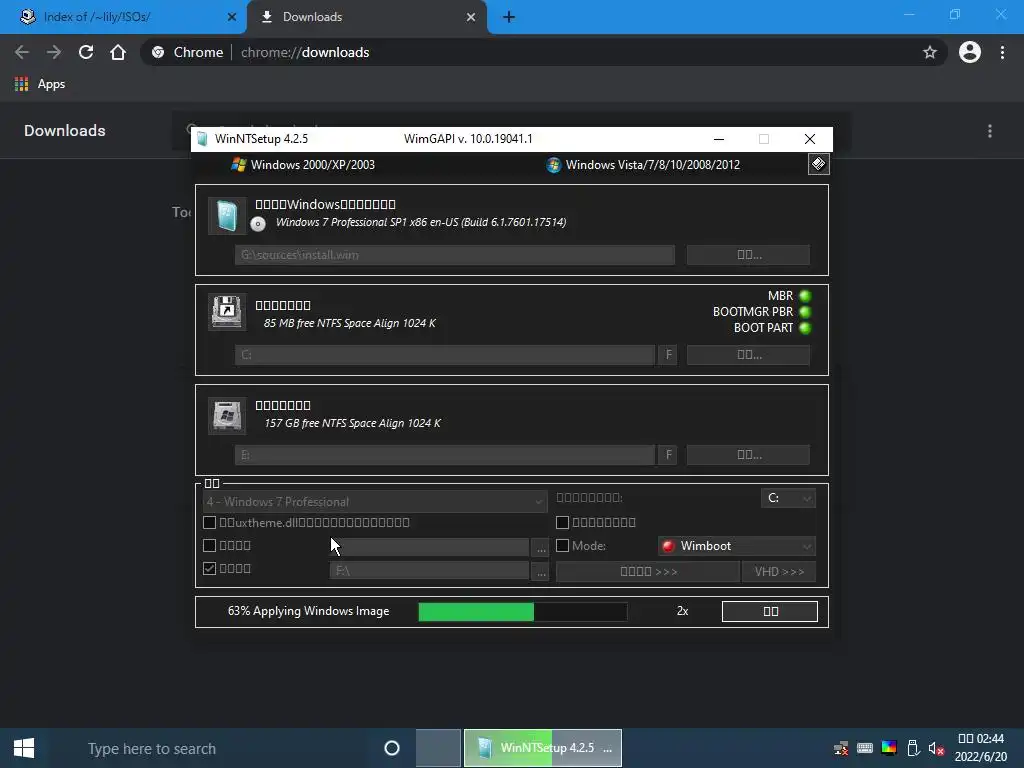
Task: Open the Apps bookmarks shortcut
Action: [40, 84]
